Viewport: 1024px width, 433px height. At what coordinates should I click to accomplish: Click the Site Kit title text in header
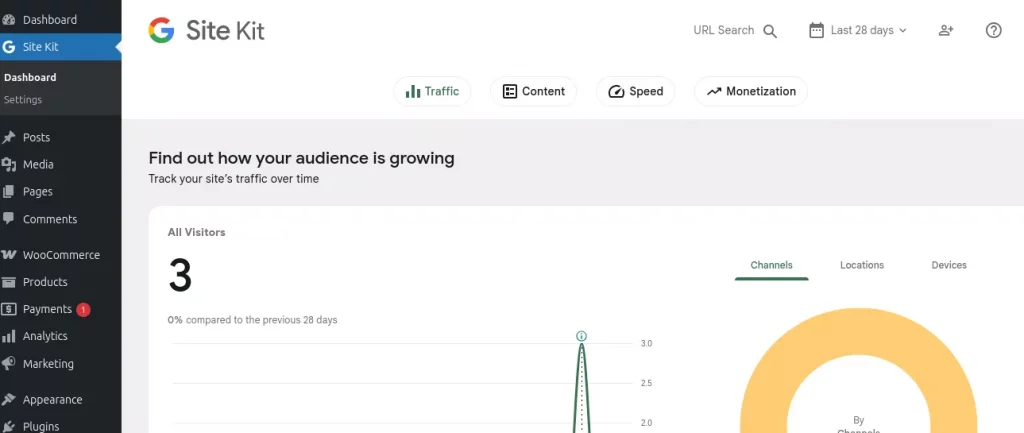(225, 30)
